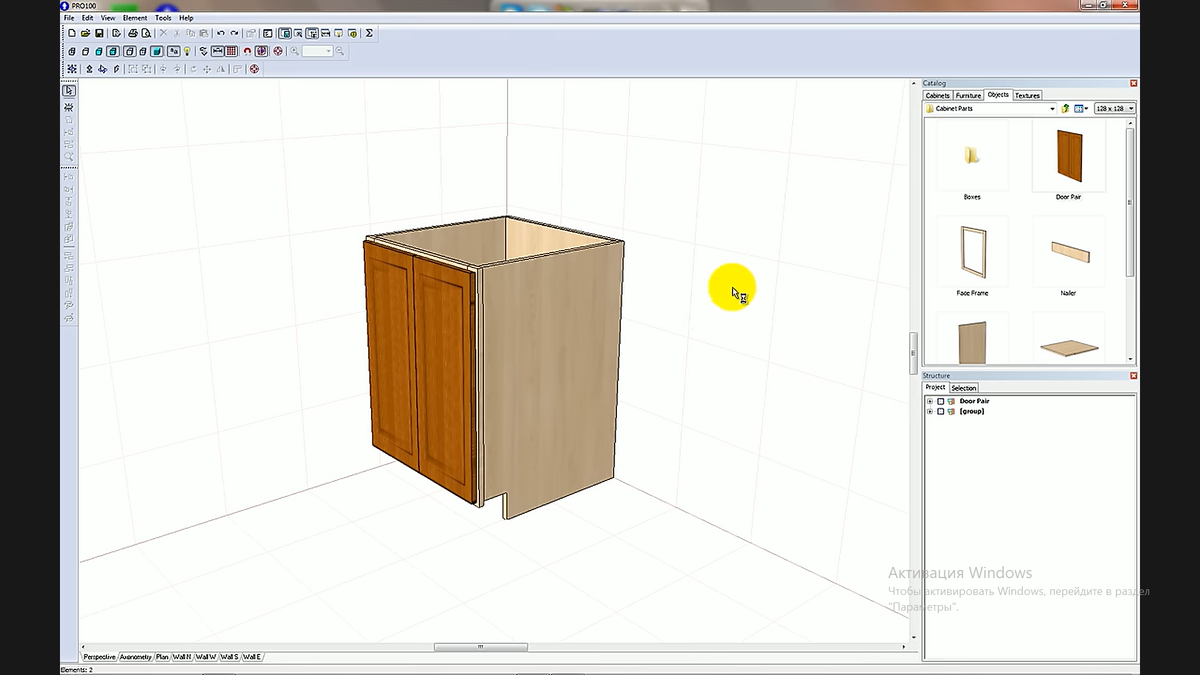Click the New project icon

[71, 33]
